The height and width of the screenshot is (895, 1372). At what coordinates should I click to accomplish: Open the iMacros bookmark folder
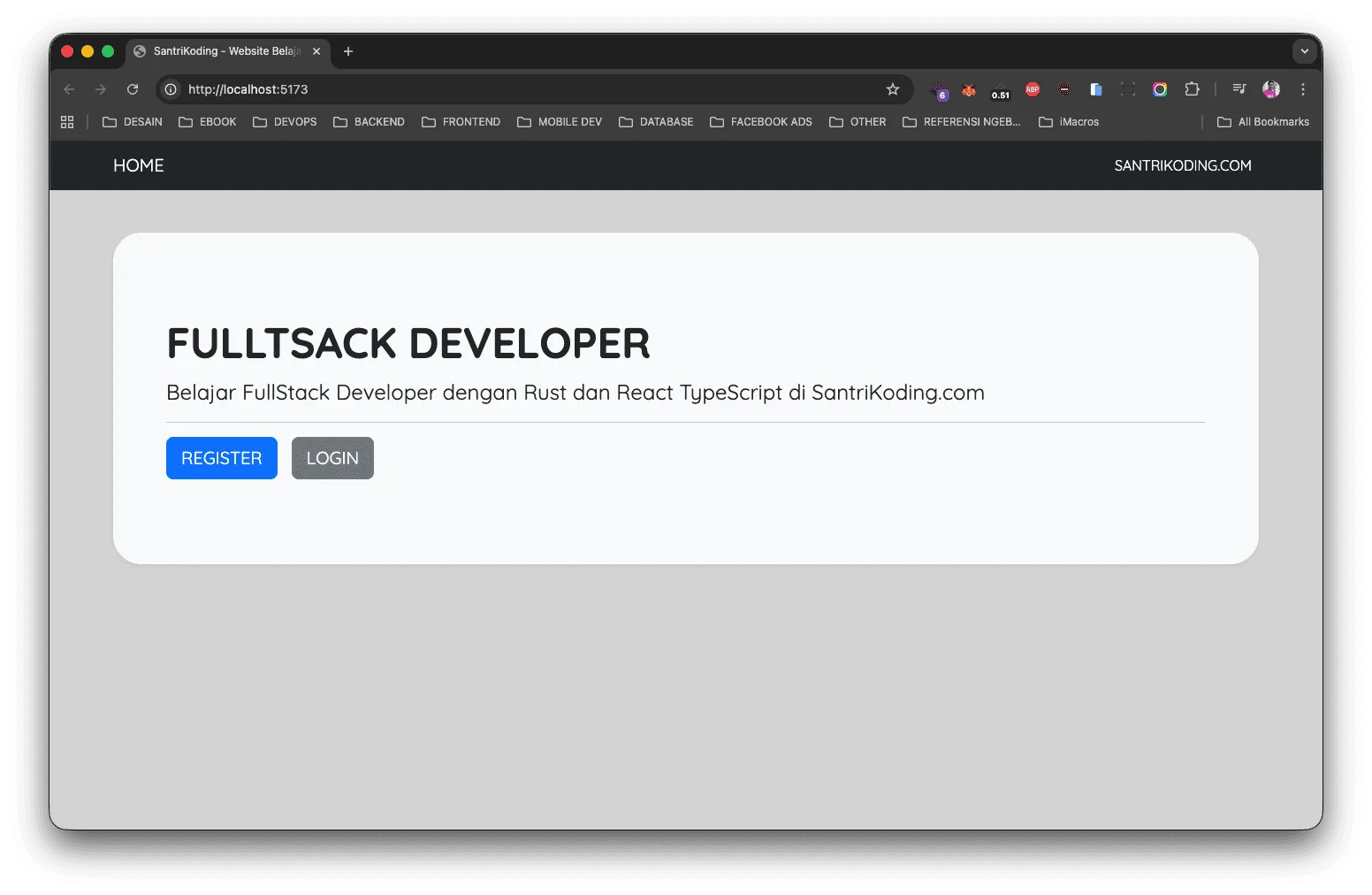[1069, 122]
